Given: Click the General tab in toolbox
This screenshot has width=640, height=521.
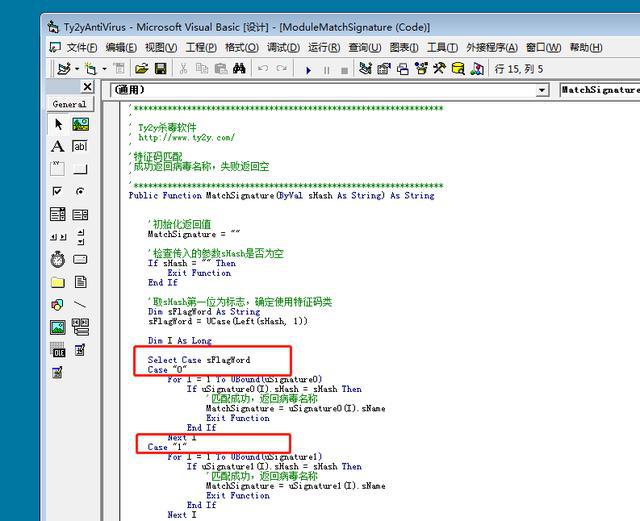Looking at the screenshot, I should pos(69,104).
